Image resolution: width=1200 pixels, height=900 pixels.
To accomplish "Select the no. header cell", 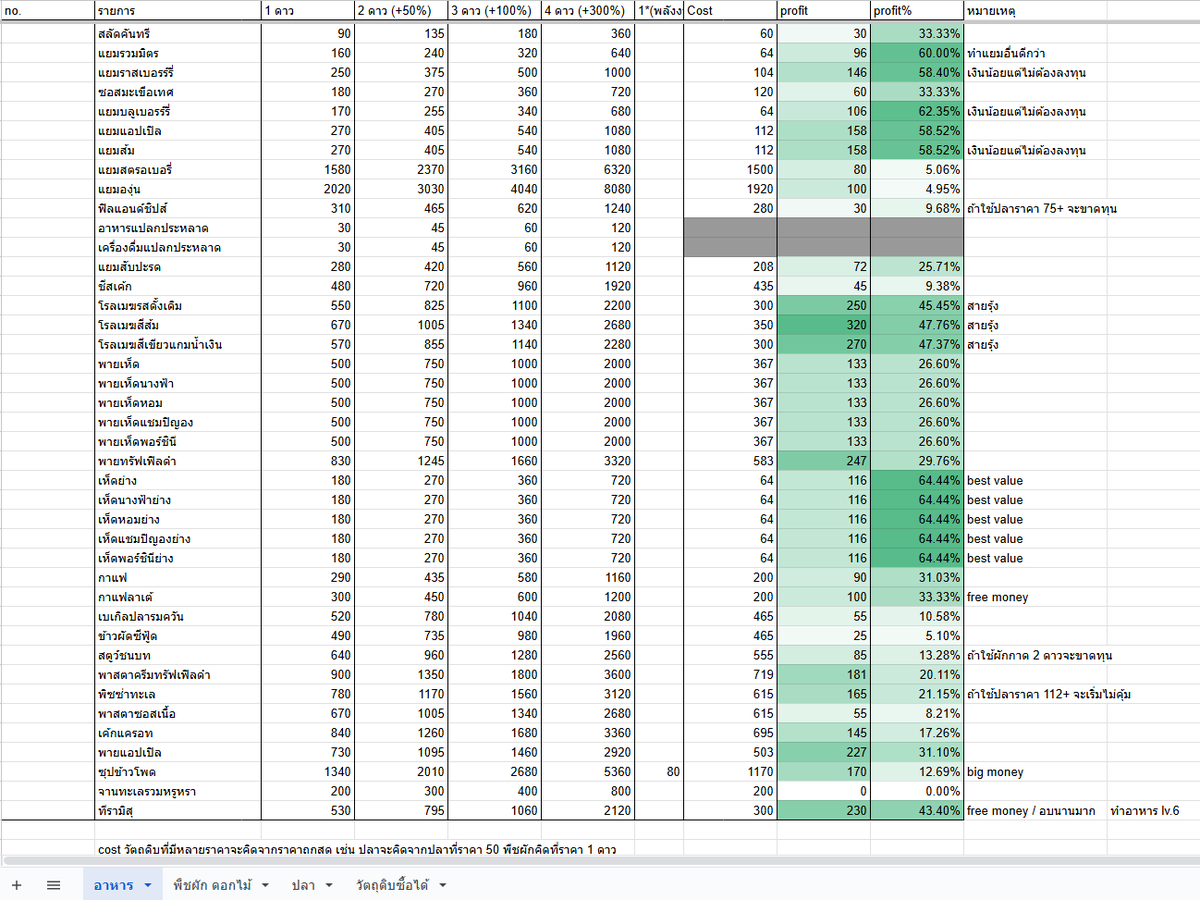I will (47, 10).
